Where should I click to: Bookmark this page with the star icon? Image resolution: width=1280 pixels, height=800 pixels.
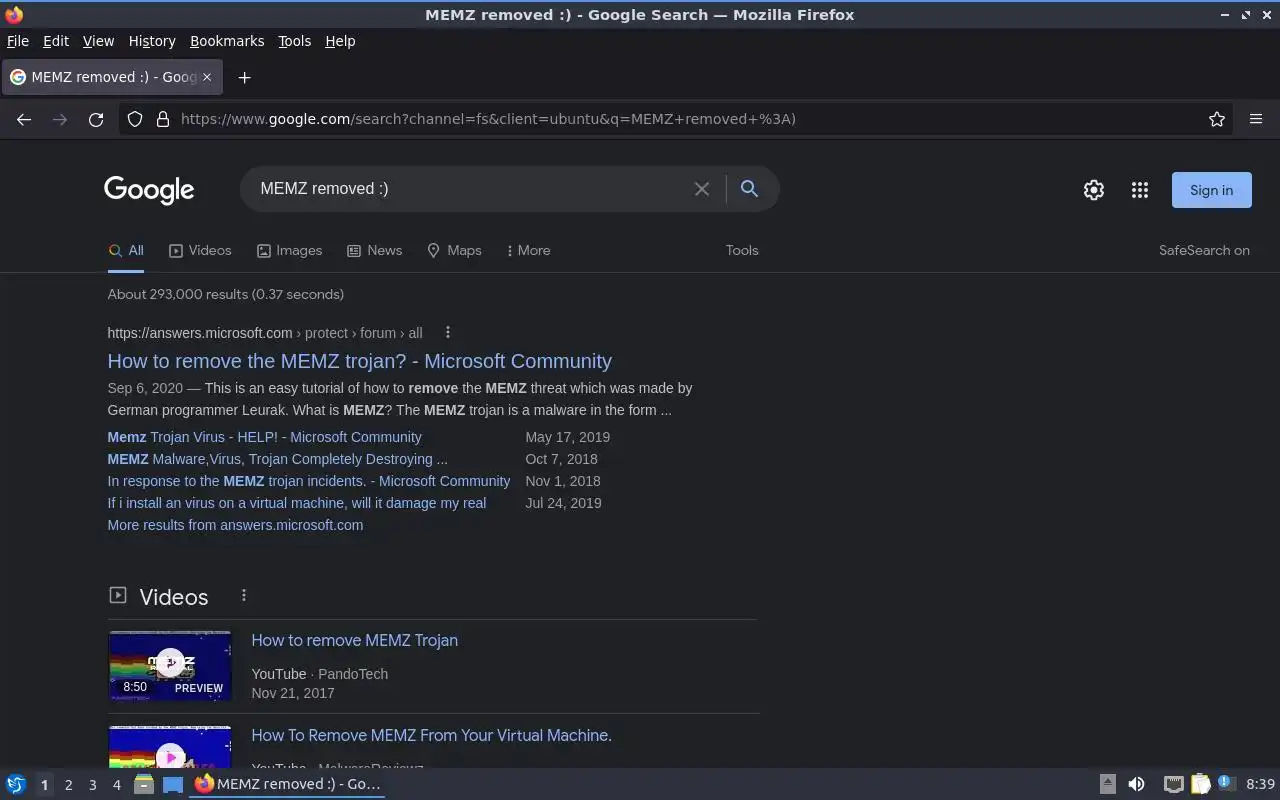click(x=1217, y=119)
